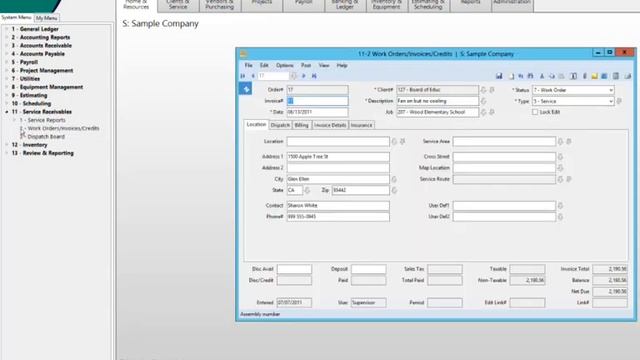
Task: Open the View menu
Action: pos(324,65)
